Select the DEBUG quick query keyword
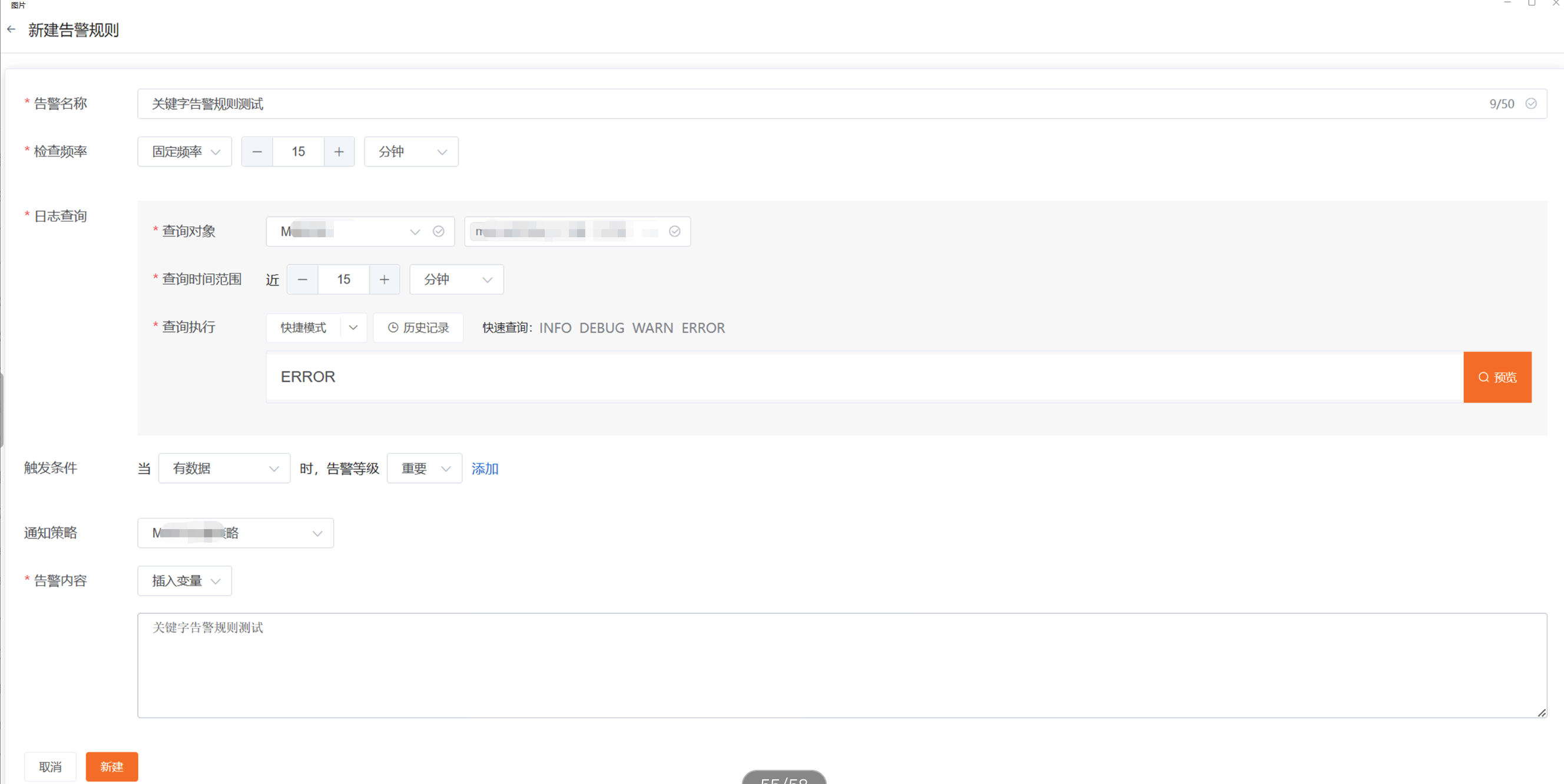Image resolution: width=1564 pixels, height=784 pixels. (601, 328)
